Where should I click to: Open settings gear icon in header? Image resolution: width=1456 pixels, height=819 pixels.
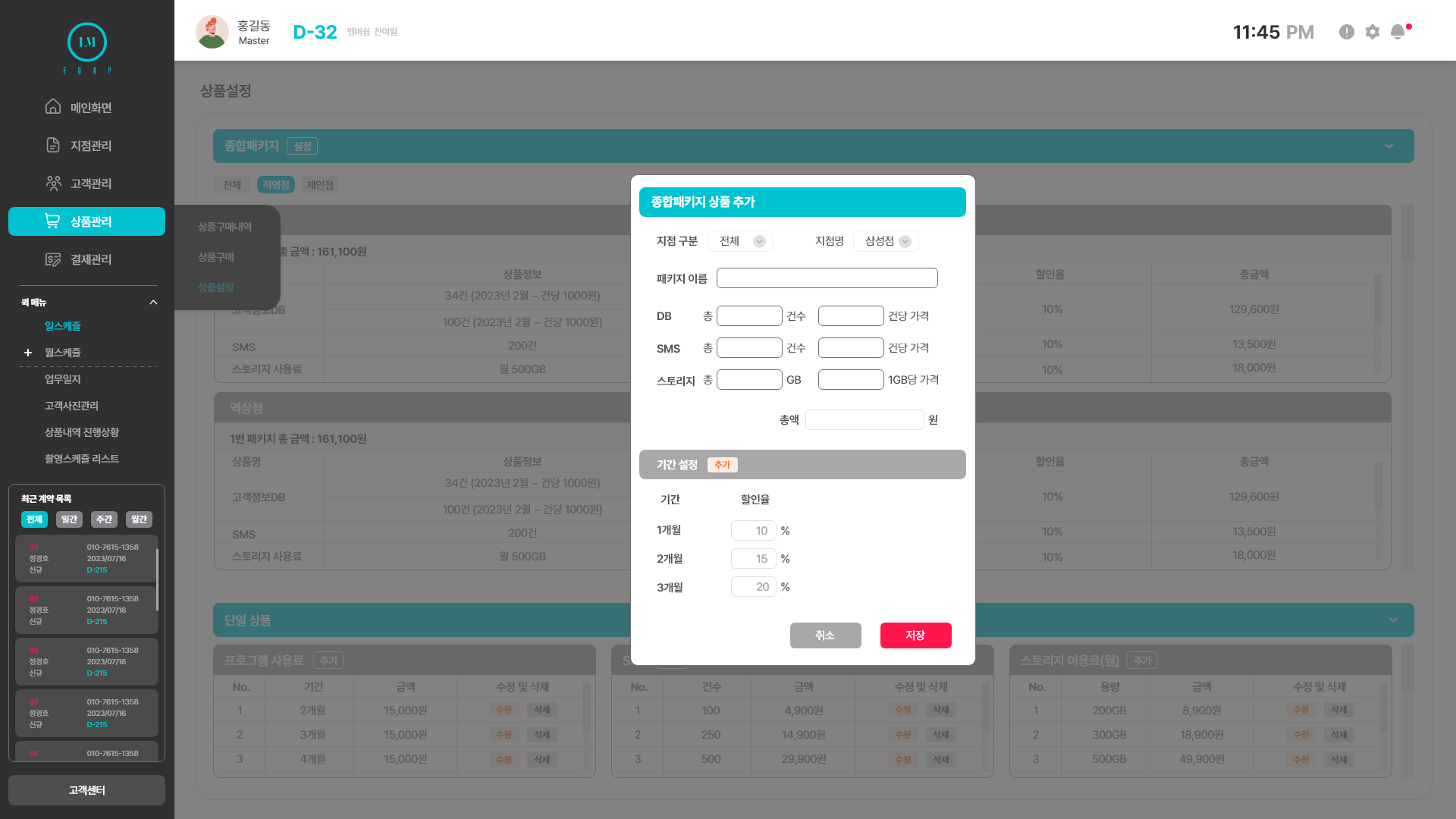coord(1373,32)
